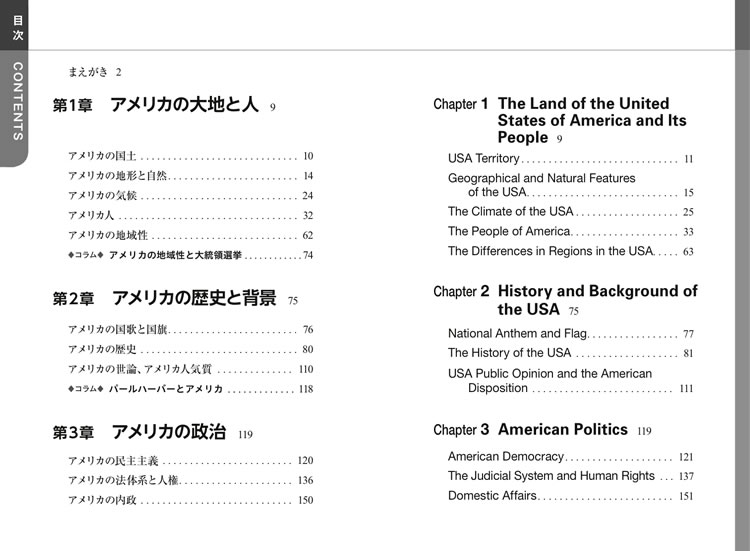Image resolution: width=750 pixels, height=551 pixels.
Task: Open chapter heading 第2章 アメリカの歴史と背景
Action: 175,298
